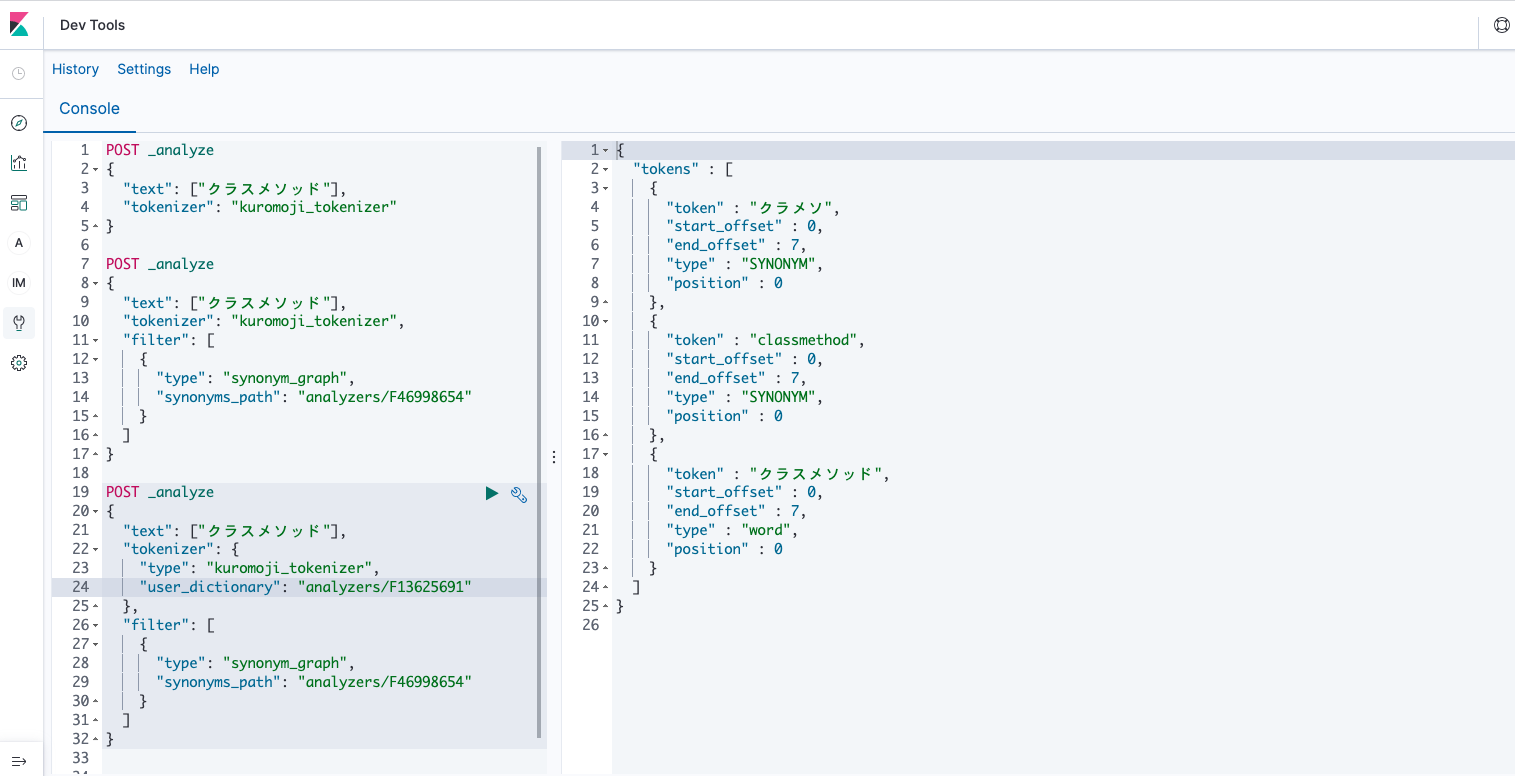Run the request with green play icon
The width and height of the screenshot is (1515, 776).
491,493
